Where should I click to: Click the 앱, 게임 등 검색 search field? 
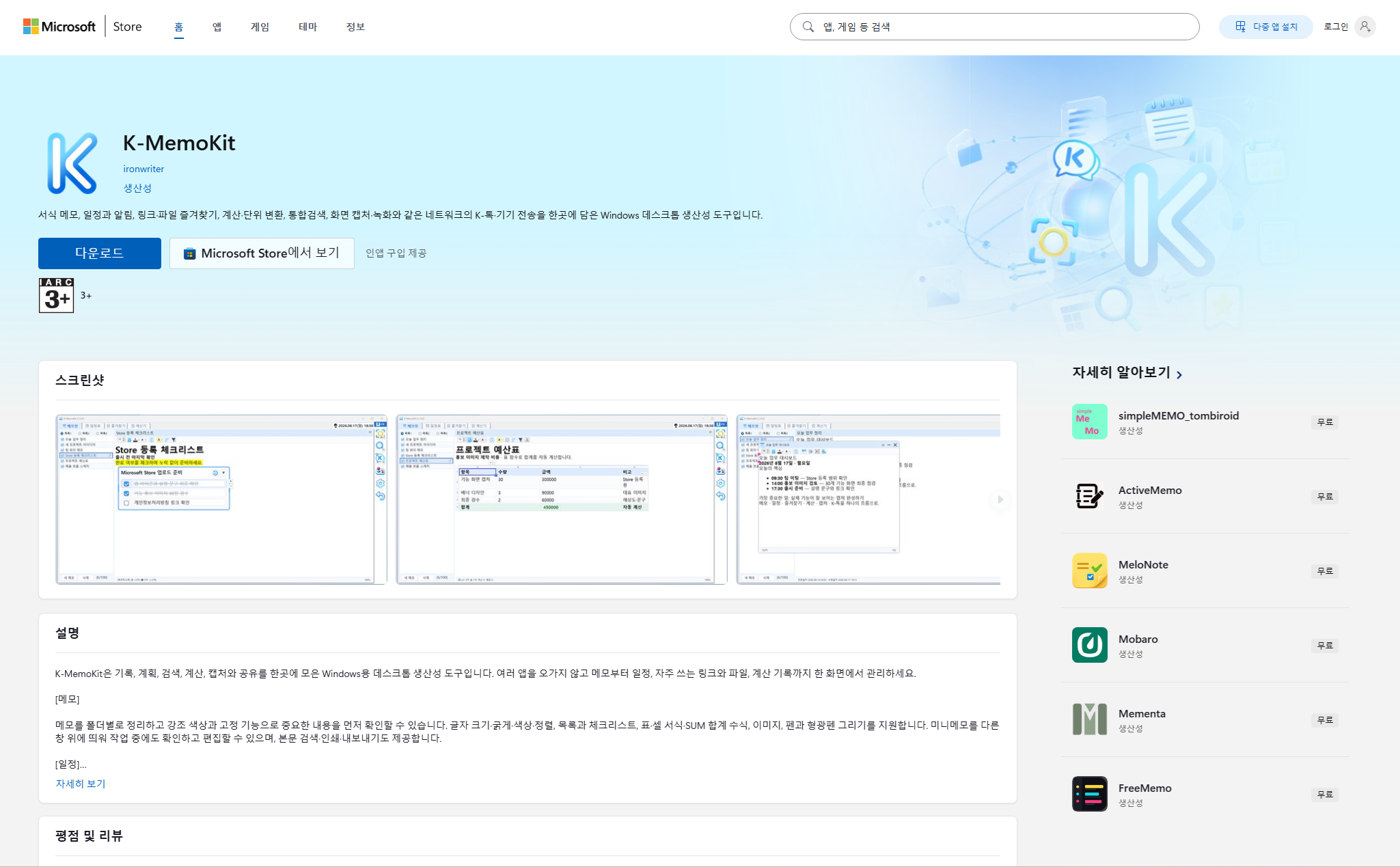995,27
